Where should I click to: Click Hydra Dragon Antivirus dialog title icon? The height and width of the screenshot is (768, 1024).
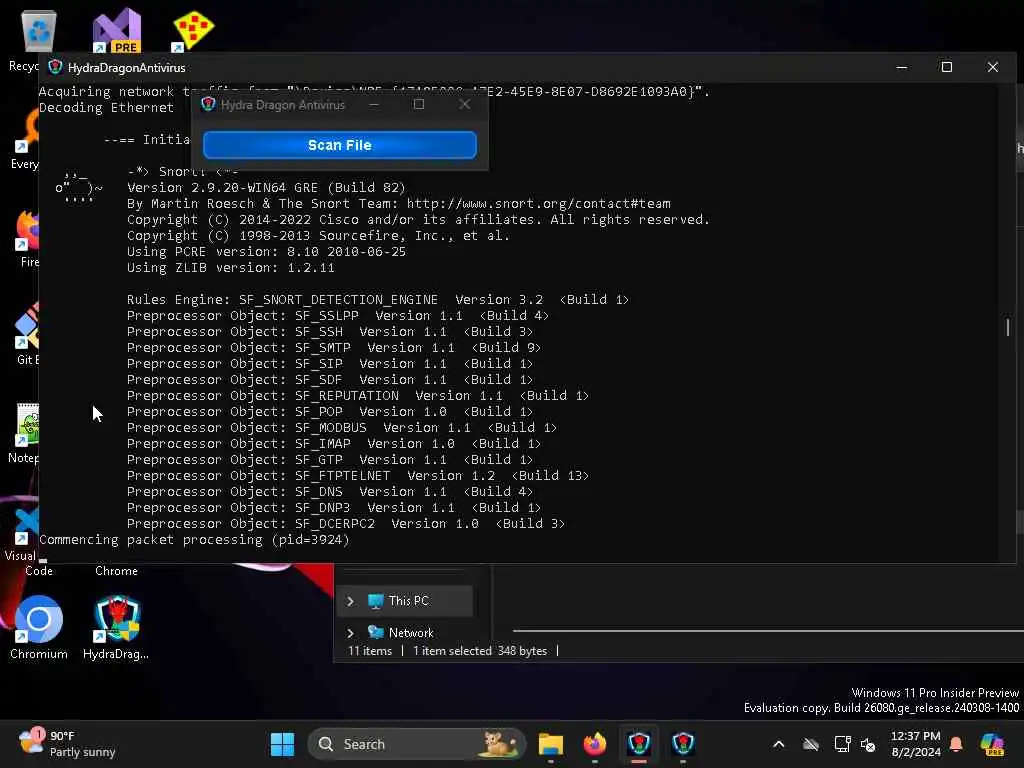coord(208,104)
